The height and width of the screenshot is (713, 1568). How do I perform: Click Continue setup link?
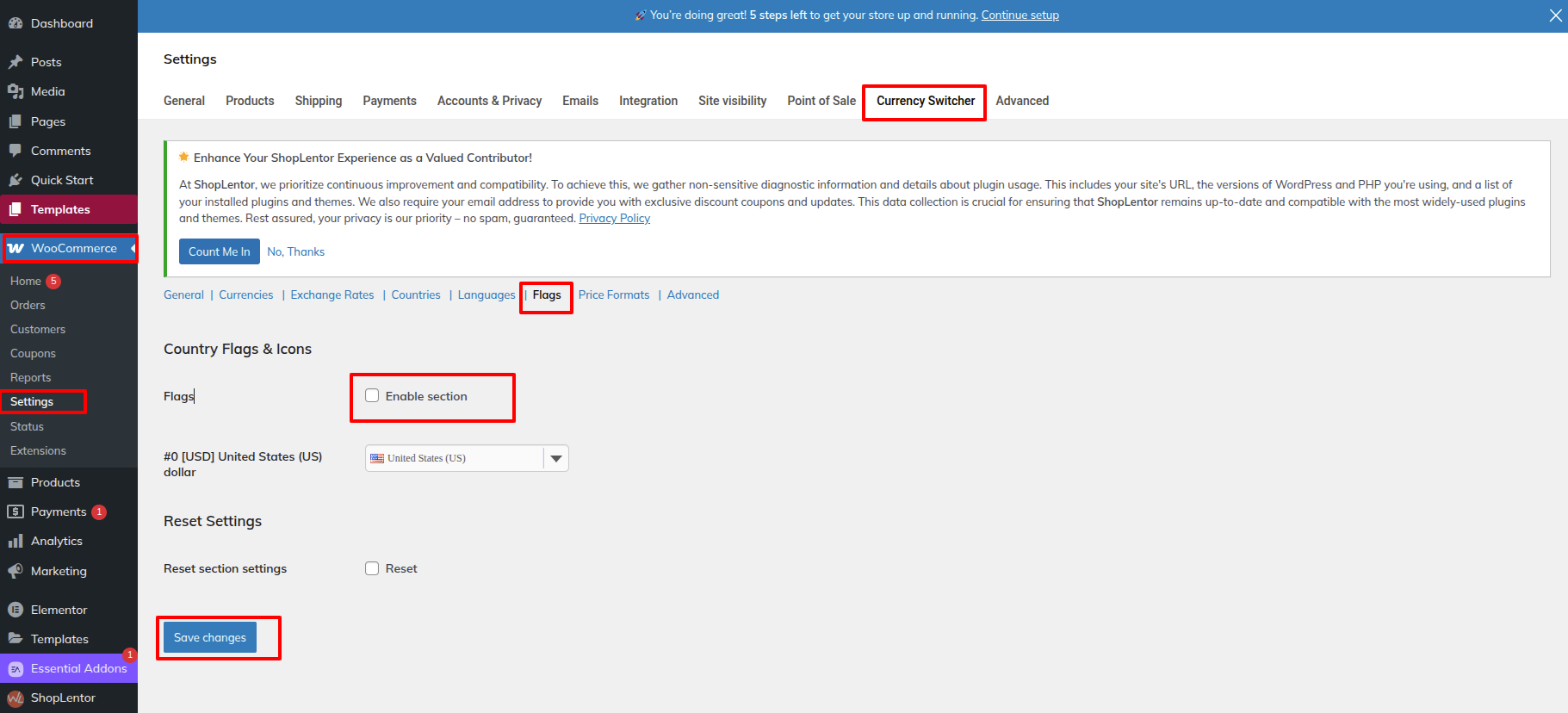coord(1020,15)
